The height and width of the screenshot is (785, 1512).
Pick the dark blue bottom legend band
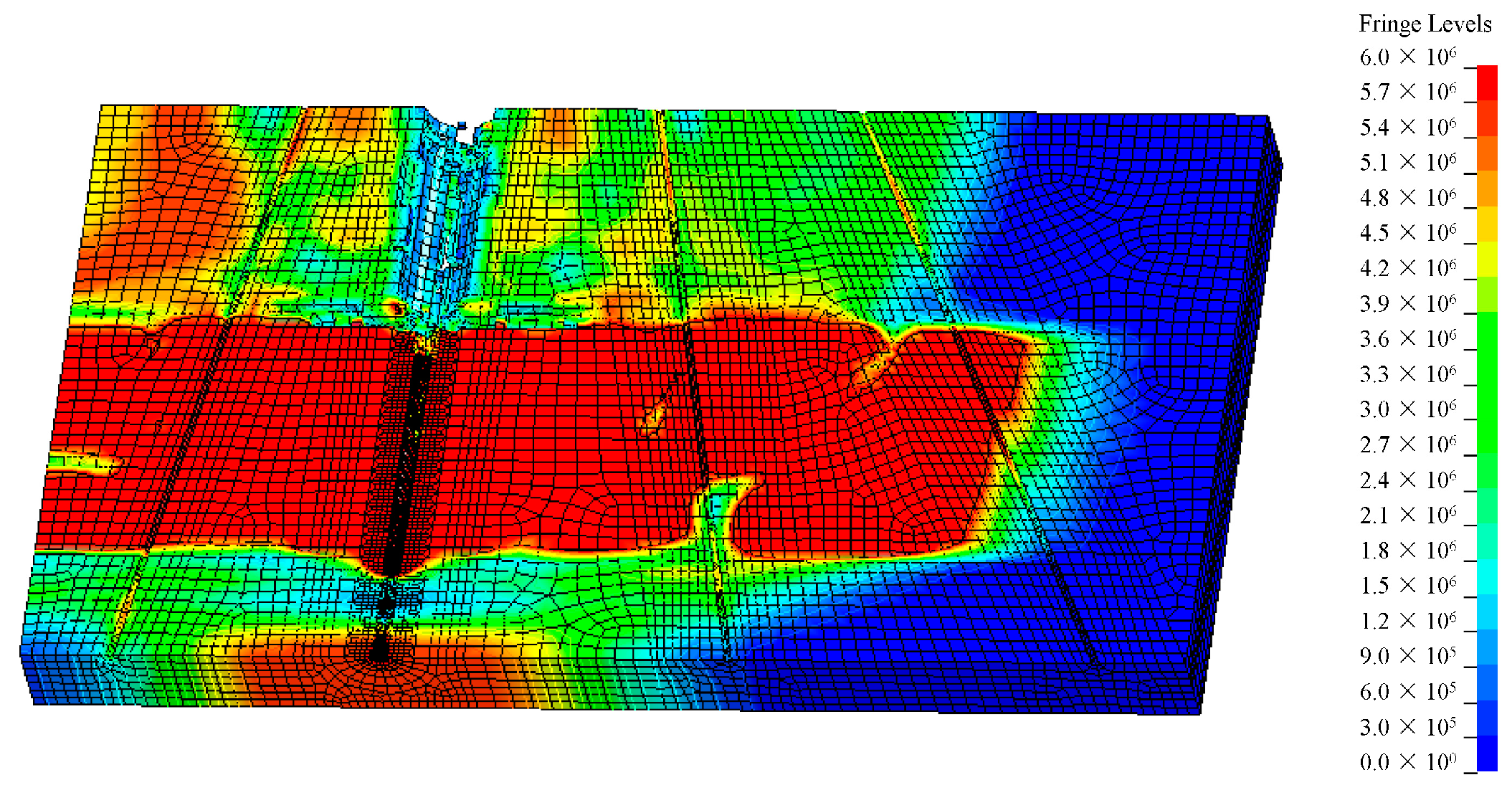(1487, 753)
